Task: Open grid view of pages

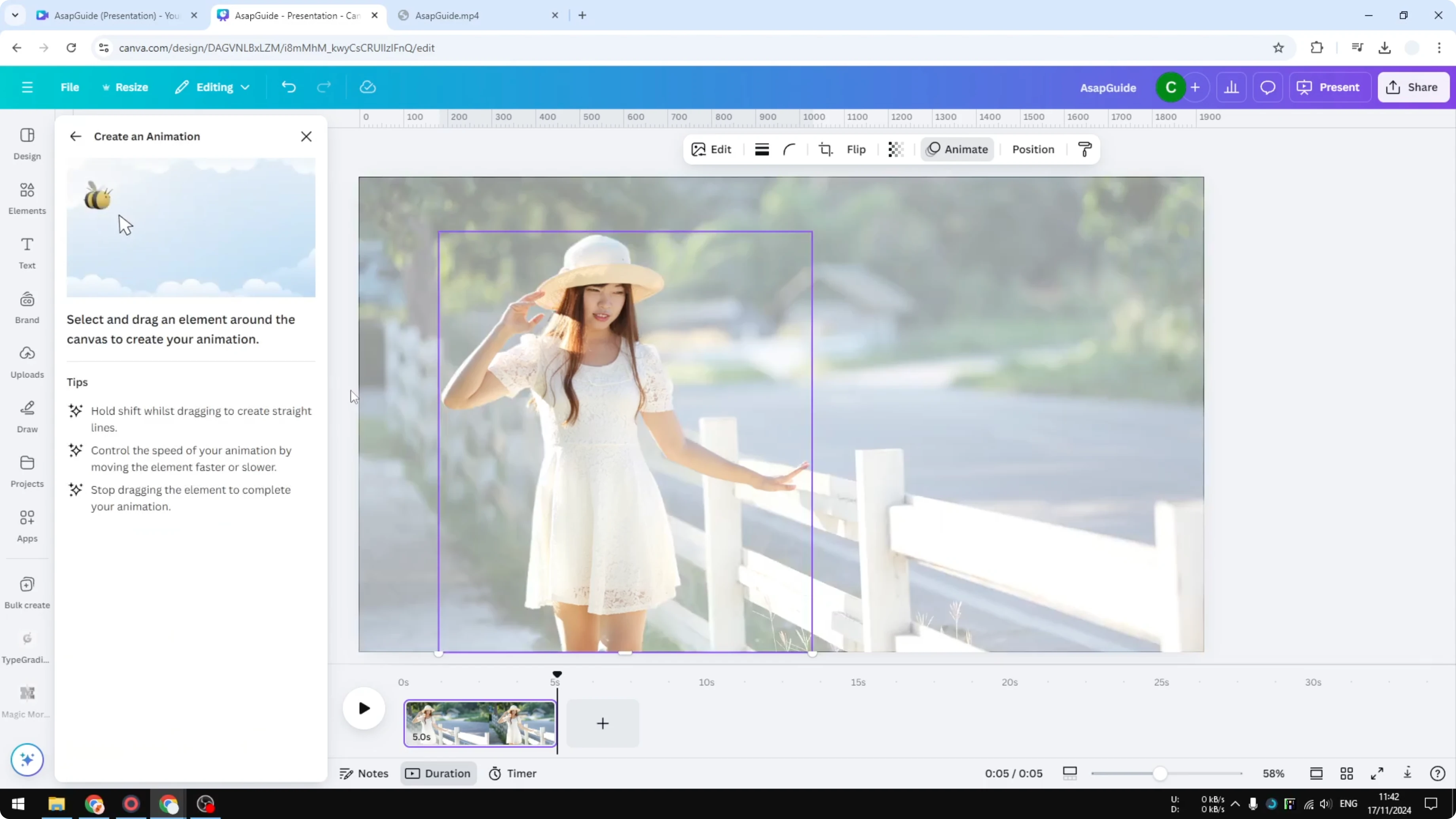Action: [x=1347, y=773]
